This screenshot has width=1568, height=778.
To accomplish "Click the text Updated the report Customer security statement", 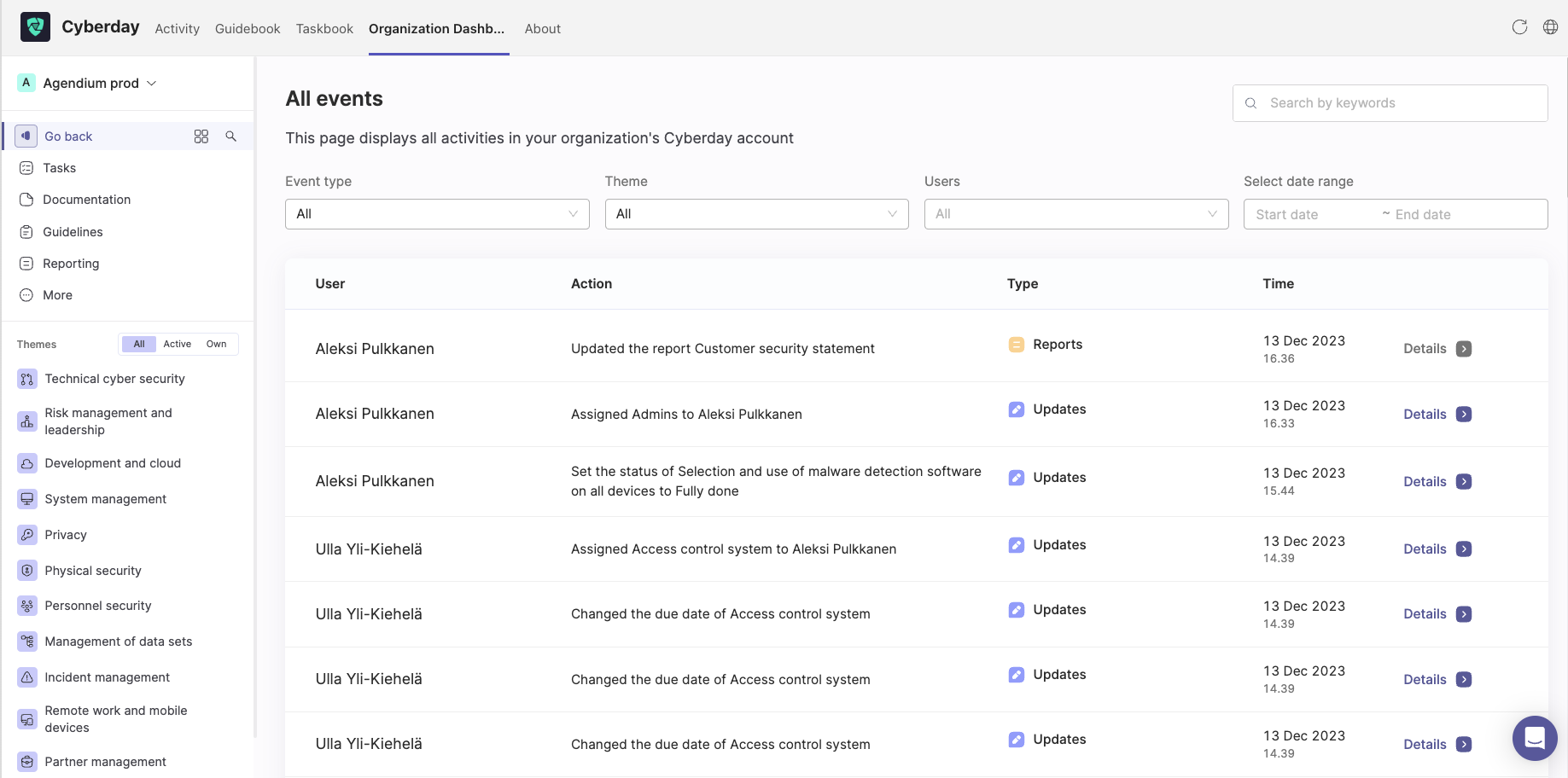I will 723,349.
